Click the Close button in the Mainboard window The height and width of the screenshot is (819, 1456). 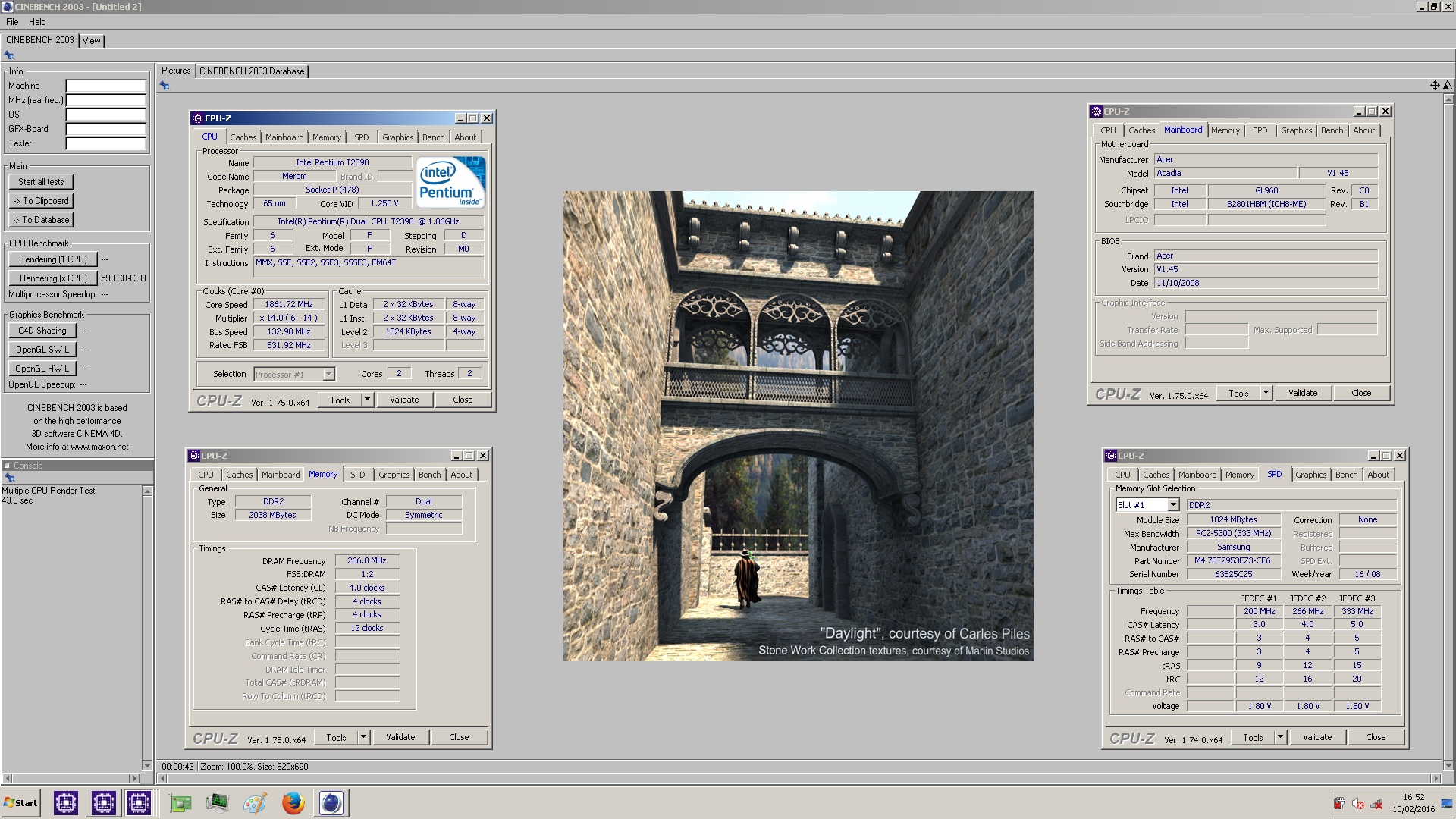point(1361,393)
